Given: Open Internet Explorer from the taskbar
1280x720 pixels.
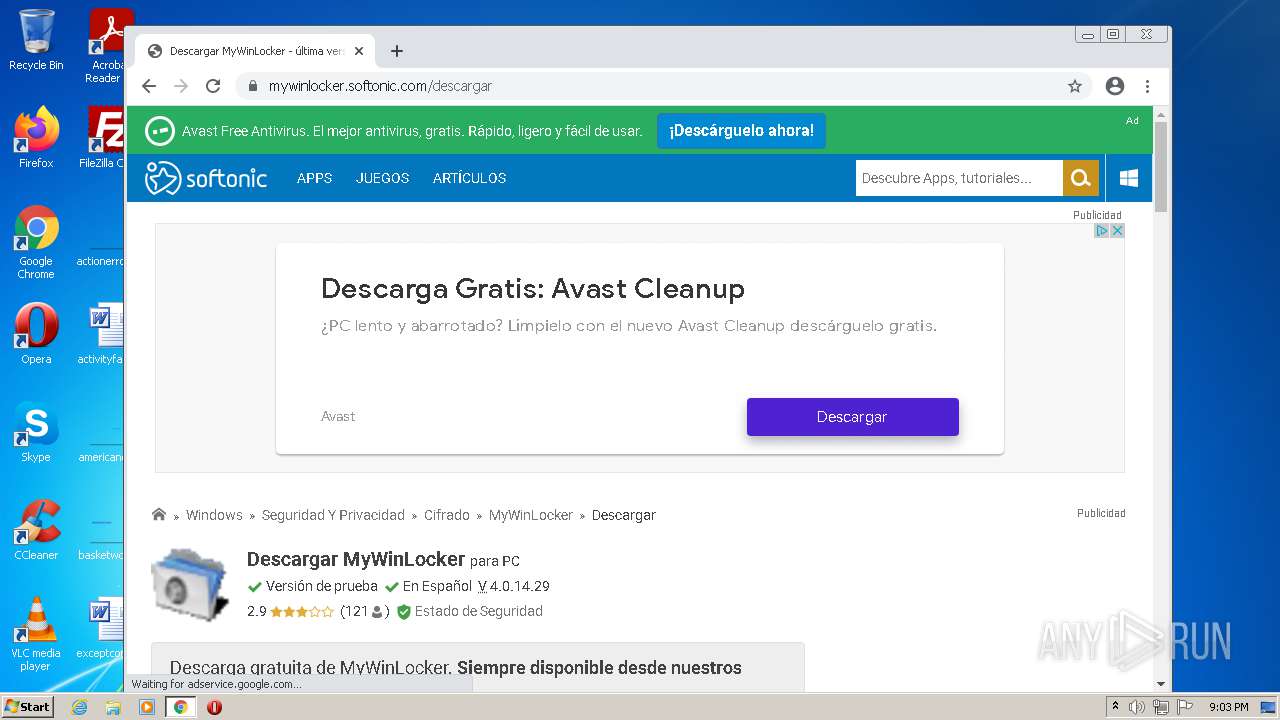Looking at the screenshot, I should 79,707.
